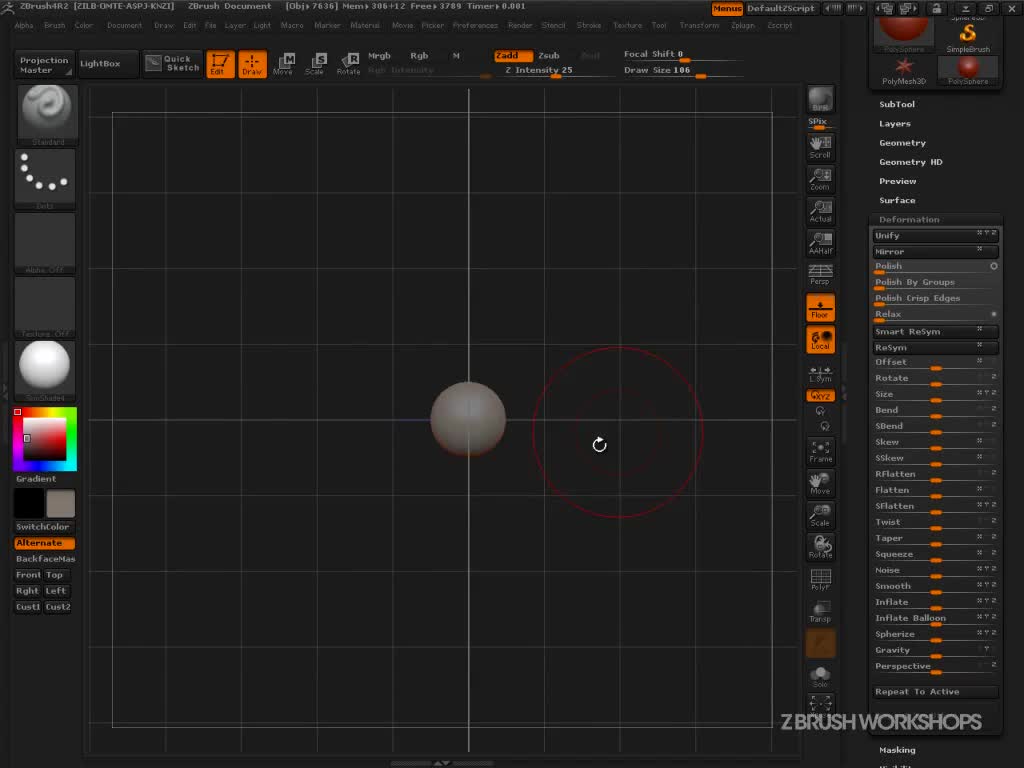Choose the Rotate transform tool in top shelf

[x=348, y=64]
